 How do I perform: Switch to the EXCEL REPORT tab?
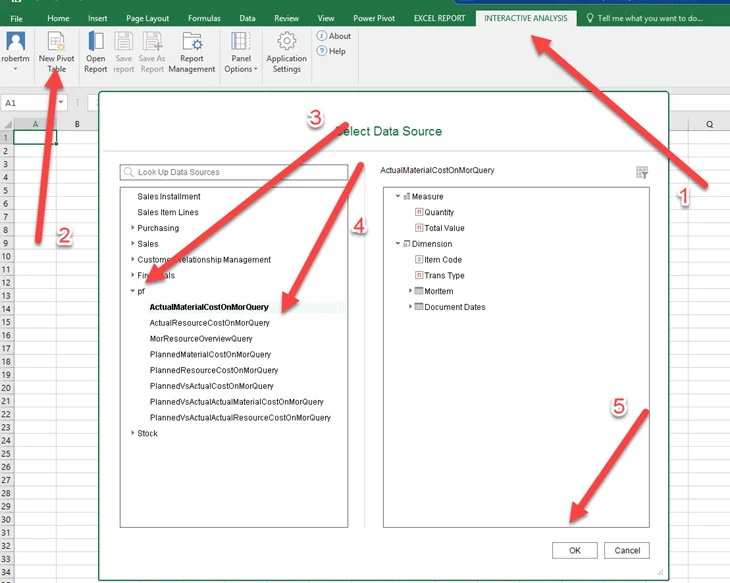click(439, 18)
